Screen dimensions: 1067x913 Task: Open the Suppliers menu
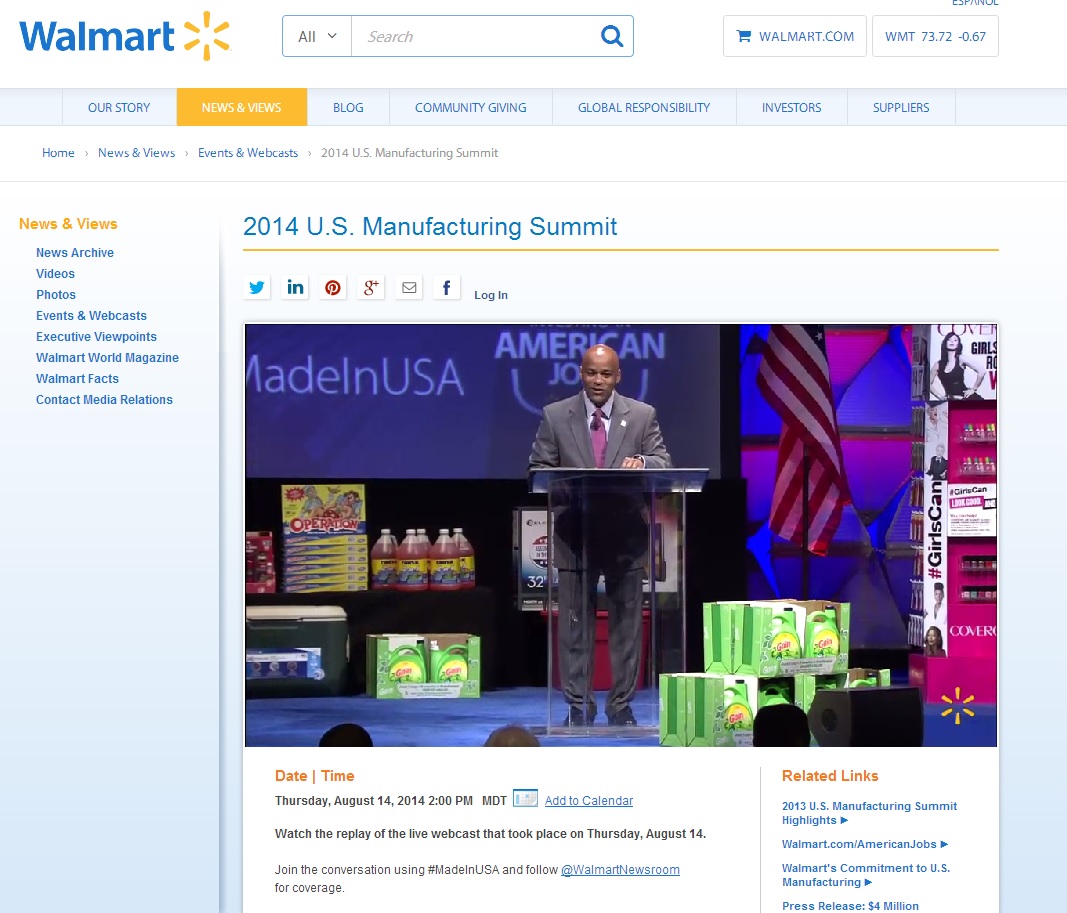click(x=901, y=107)
